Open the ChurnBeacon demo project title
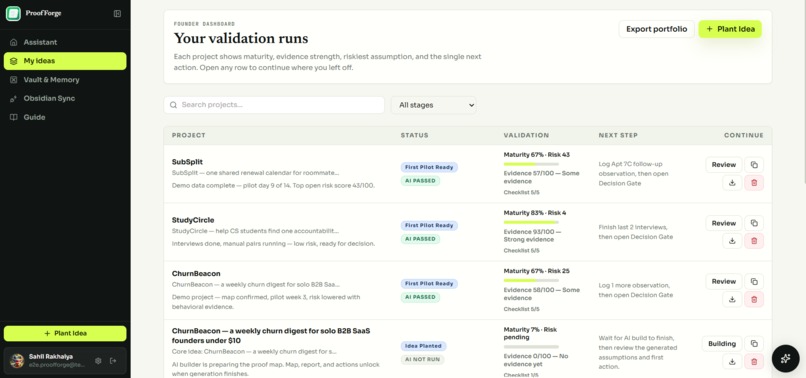 (196, 274)
